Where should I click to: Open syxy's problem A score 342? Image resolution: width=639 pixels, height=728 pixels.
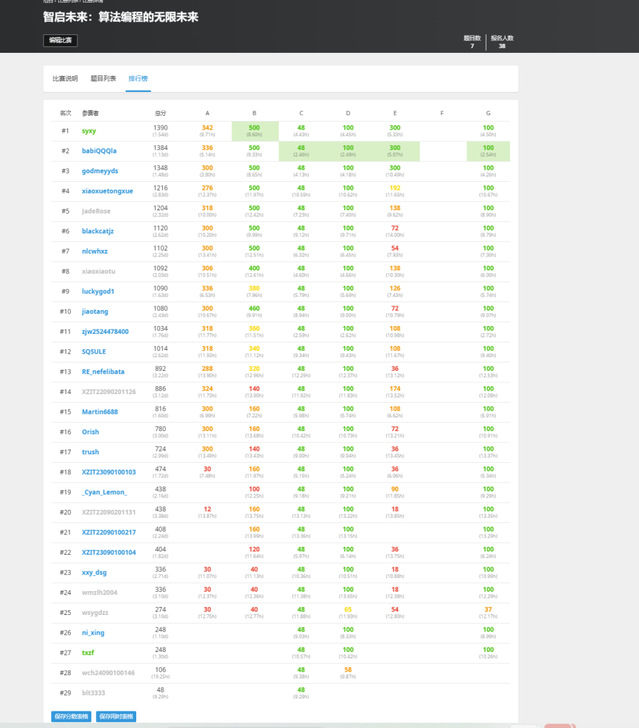(207, 128)
